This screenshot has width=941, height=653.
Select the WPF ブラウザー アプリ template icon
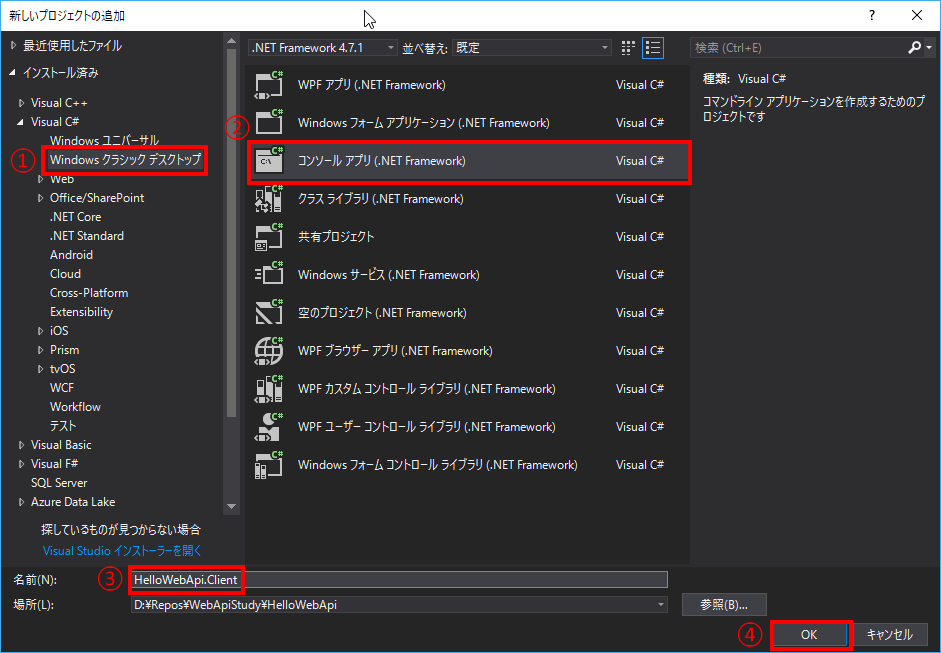tap(268, 351)
